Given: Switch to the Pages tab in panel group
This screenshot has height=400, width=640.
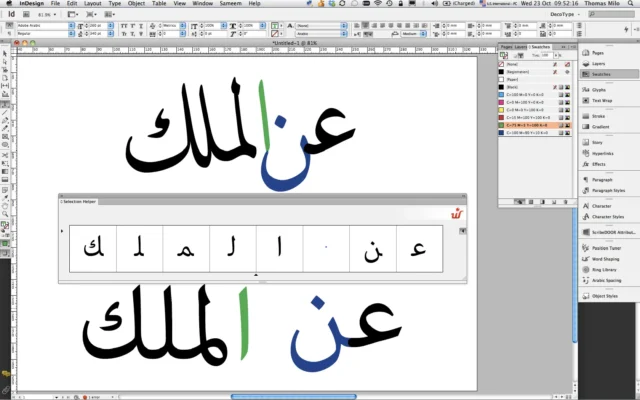Looking at the screenshot, I should click(x=506, y=47).
